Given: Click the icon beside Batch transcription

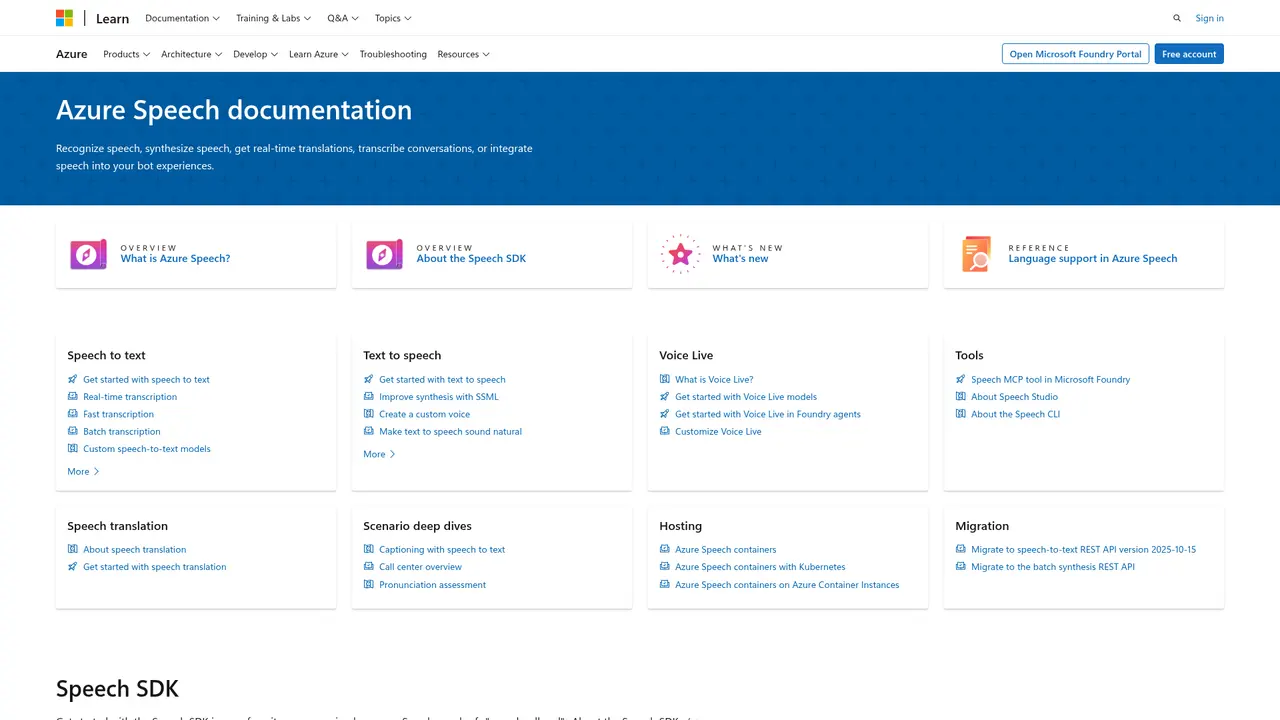Looking at the screenshot, I should pyautogui.click(x=72, y=431).
